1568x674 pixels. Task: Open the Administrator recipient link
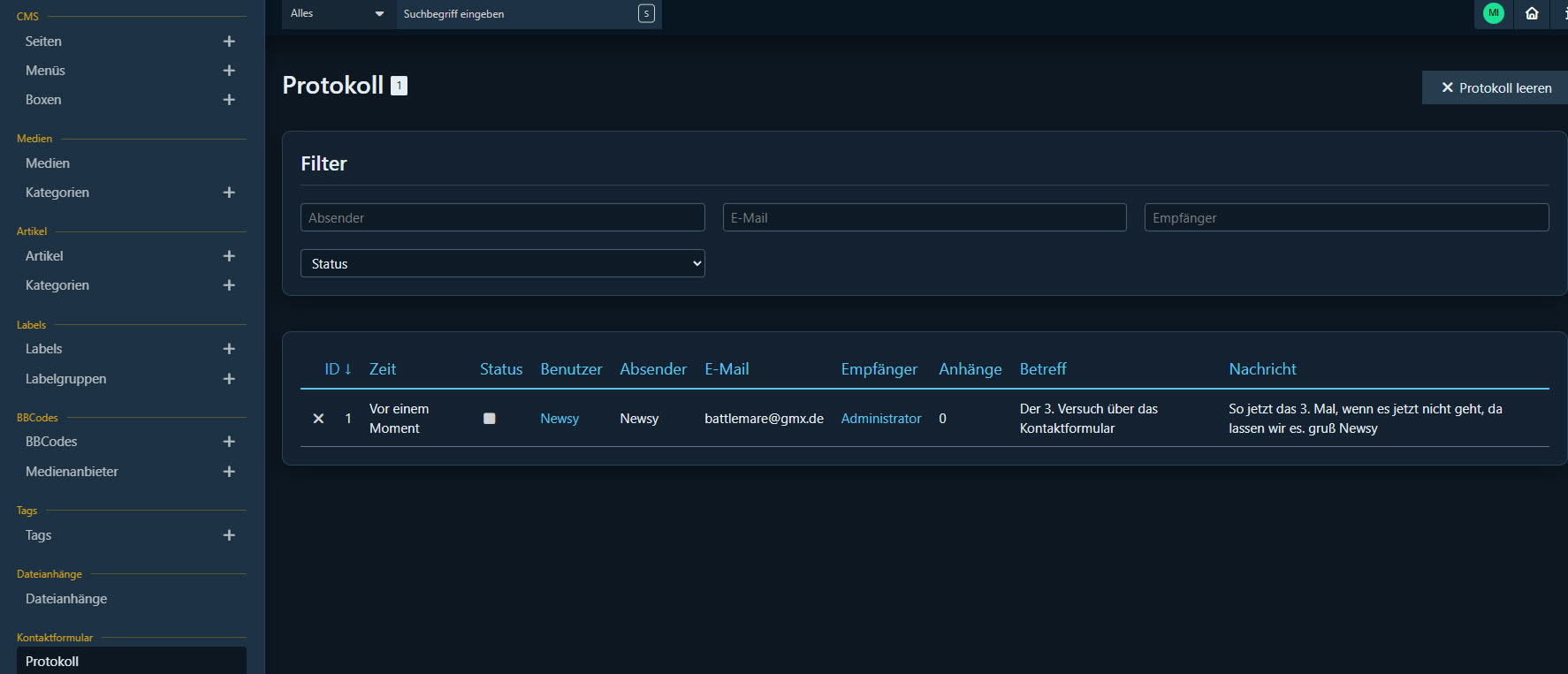[880, 419]
